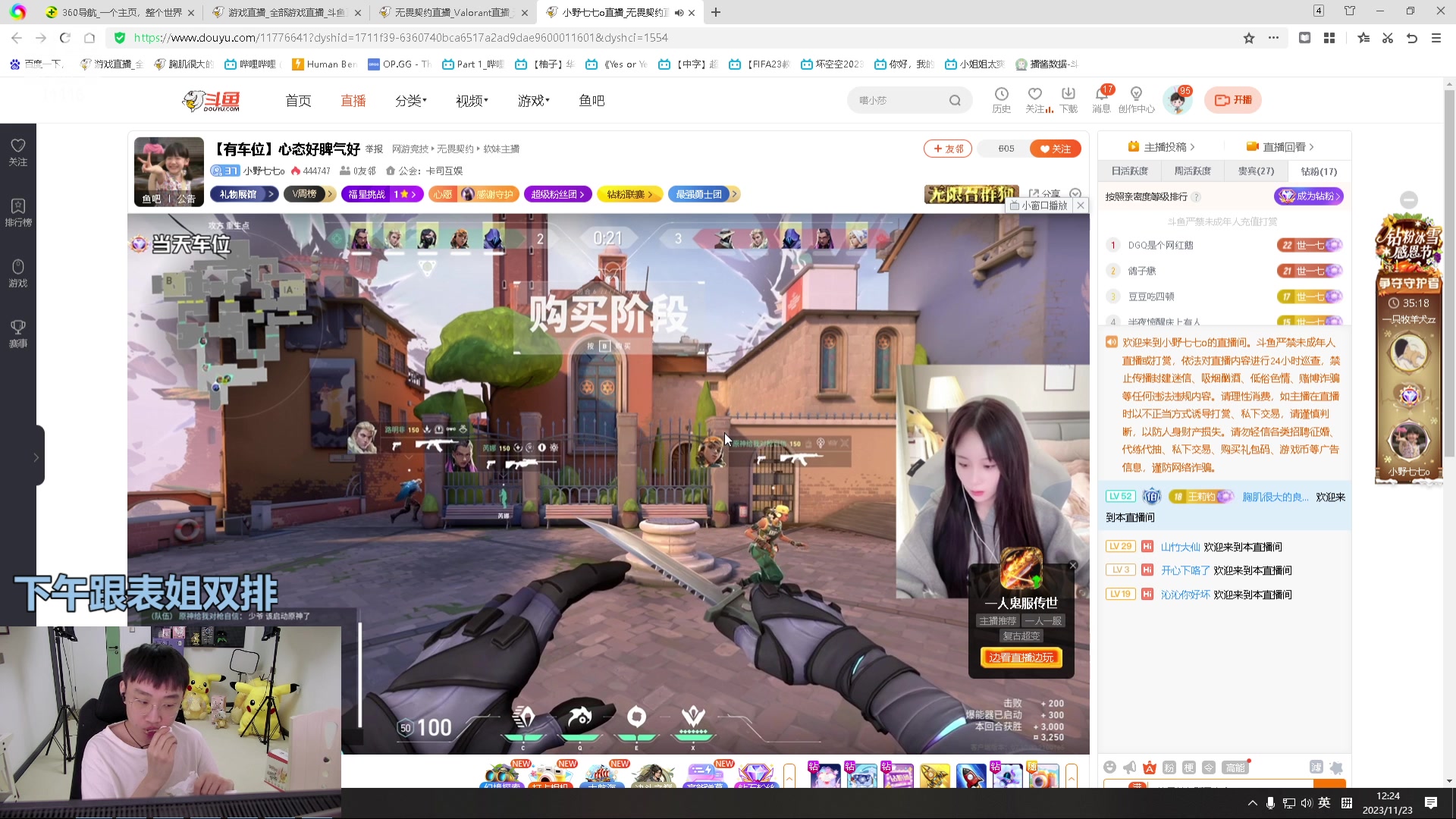This screenshot has height=819, width=1456.
Task: Open 直播回看 link
Action: point(1280,146)
